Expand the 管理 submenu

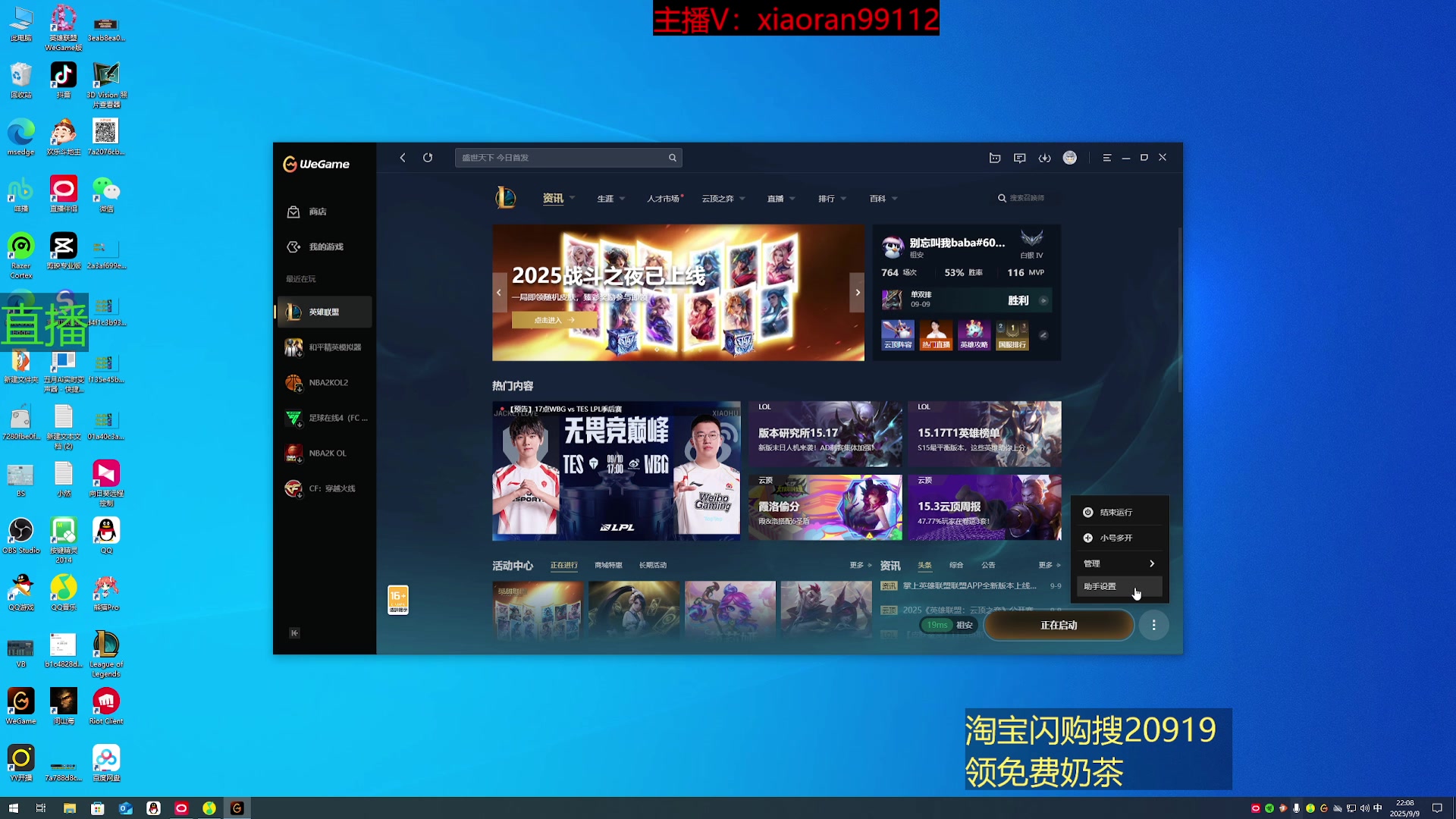click(x=1119, y=563)
